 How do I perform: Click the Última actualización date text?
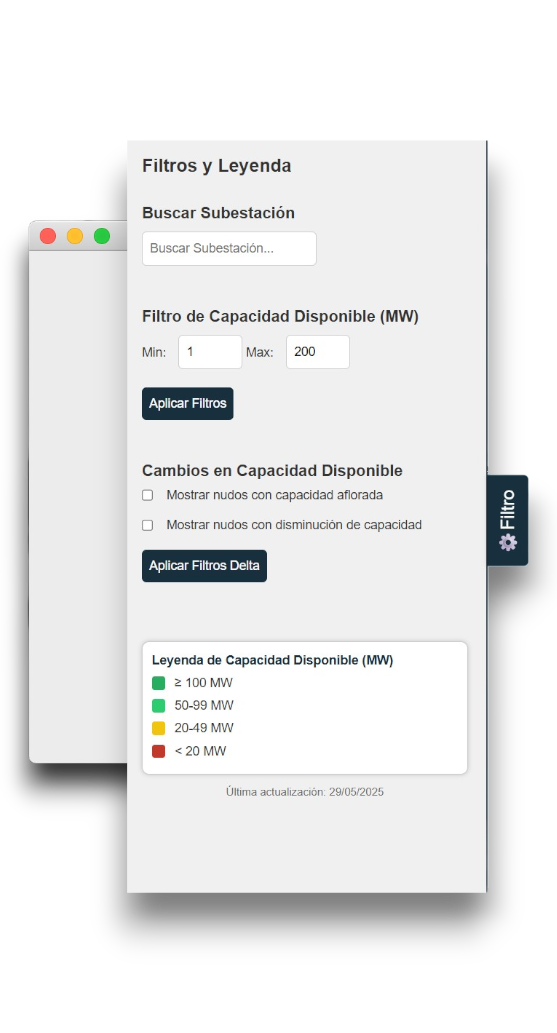(305, 792)
